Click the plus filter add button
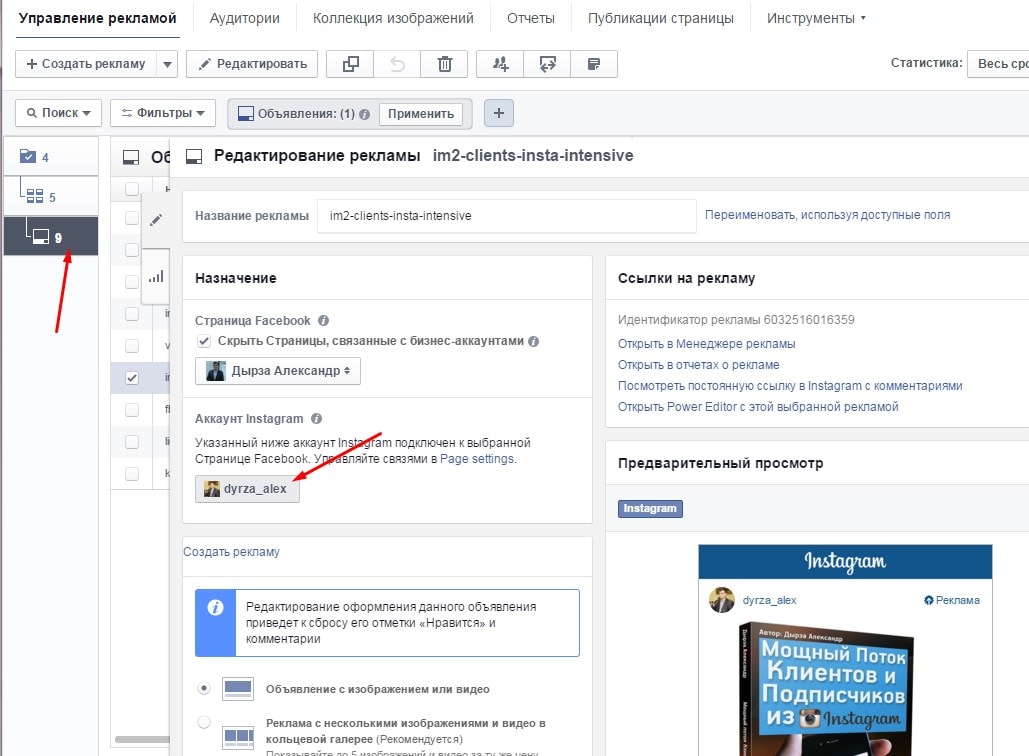This screenshot has width=1029, height=756. [498, 113]
